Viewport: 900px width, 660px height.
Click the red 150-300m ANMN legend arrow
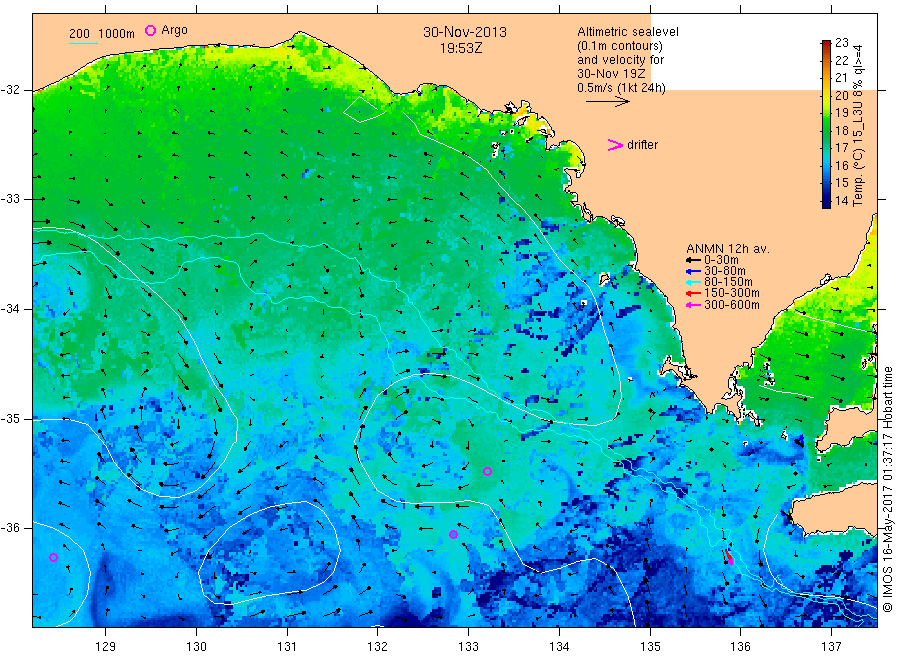693,293
